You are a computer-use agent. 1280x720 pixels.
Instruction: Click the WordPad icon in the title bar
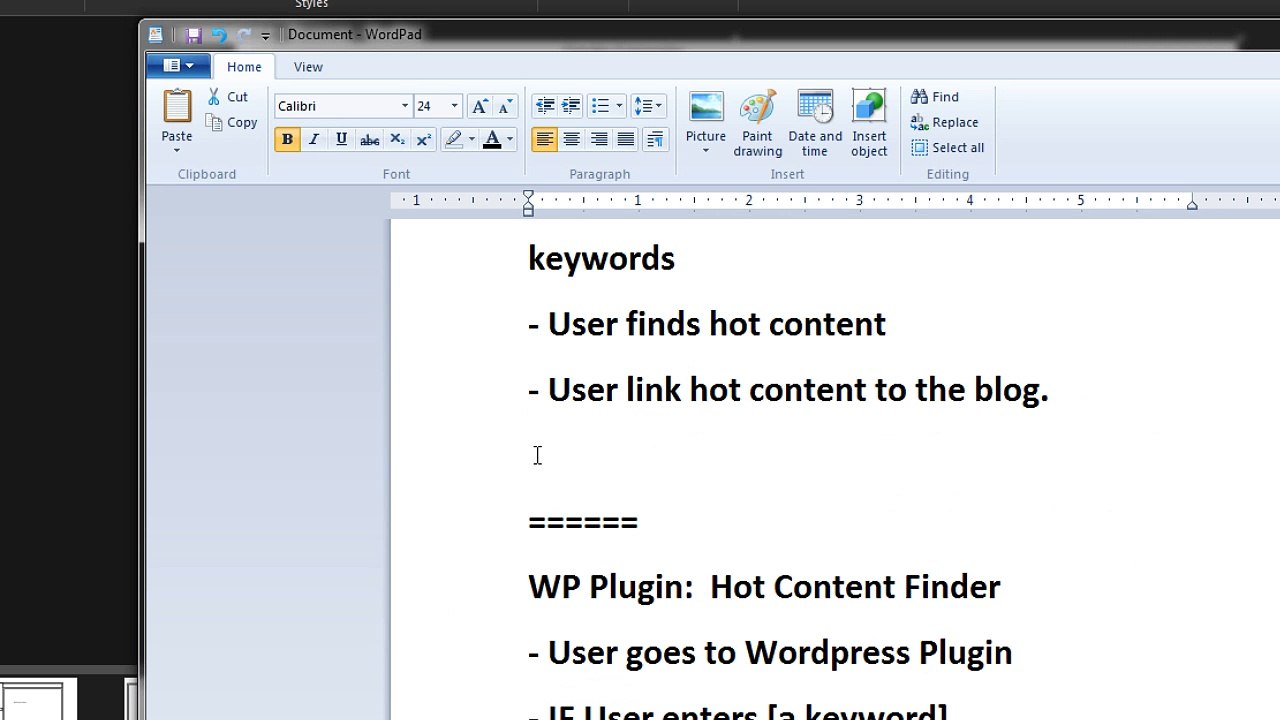point(156,35)
